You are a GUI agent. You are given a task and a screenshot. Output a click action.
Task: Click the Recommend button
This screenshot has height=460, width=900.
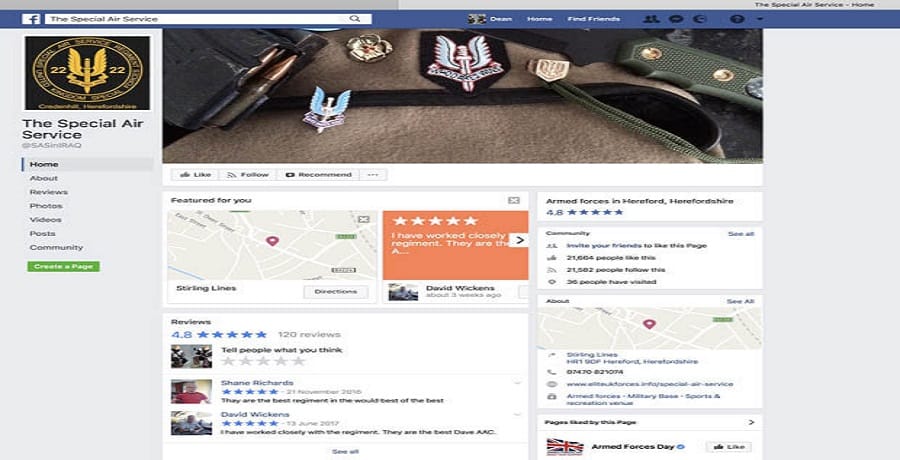pyautogui.click(x=318, y=175)
